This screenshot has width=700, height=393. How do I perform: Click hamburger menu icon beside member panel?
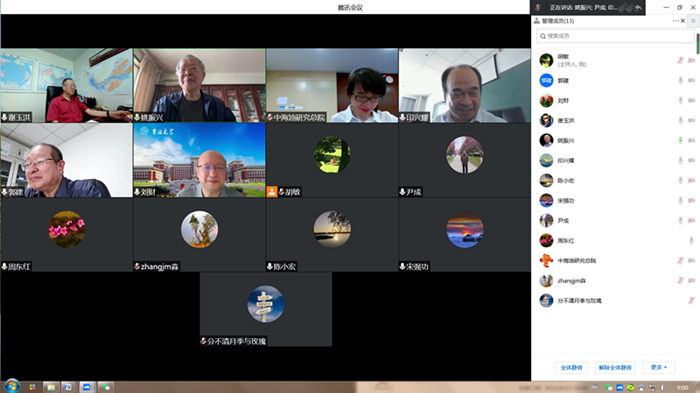[x=693, y=21]
